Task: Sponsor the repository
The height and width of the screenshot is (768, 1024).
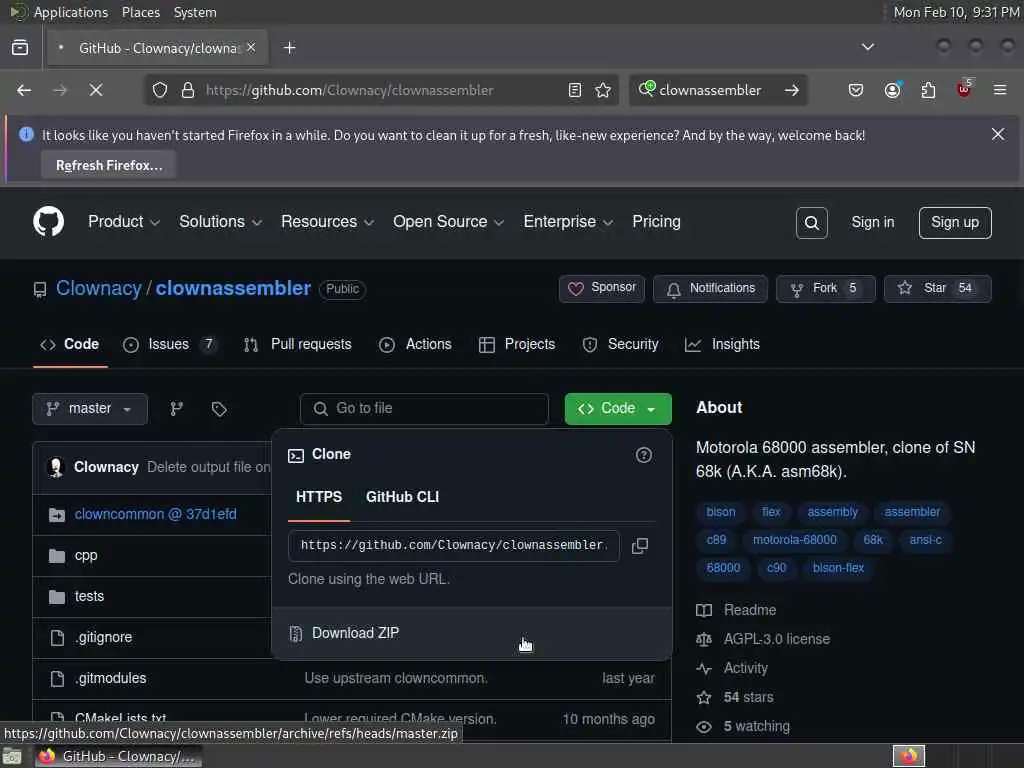Action: [x=601, y=288]
